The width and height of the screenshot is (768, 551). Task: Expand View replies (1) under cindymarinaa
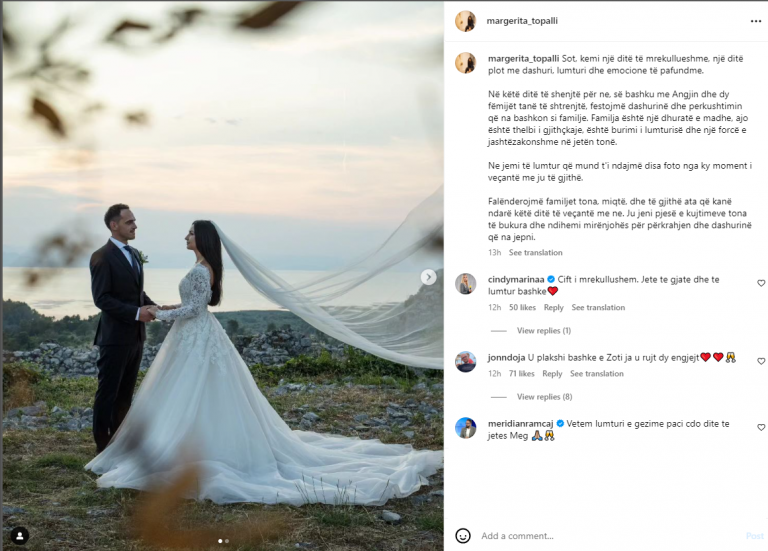(544, 331)
